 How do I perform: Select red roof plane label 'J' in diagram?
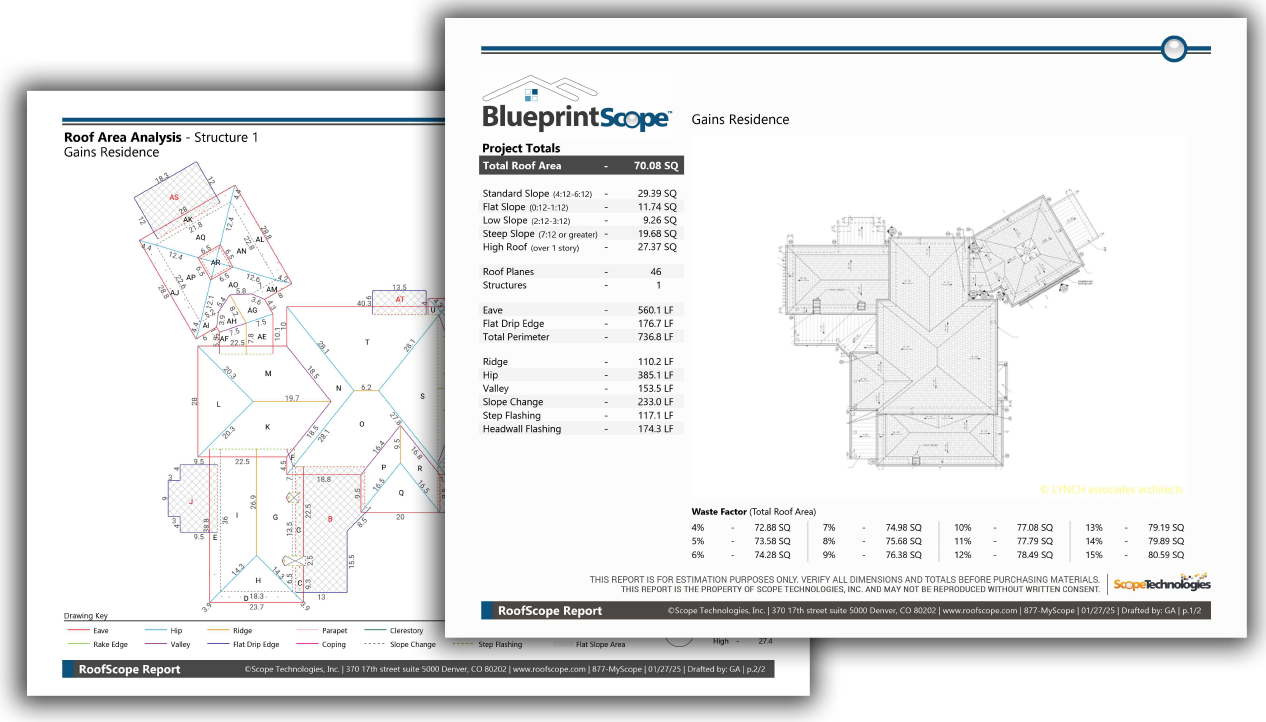tap(191, 504)
